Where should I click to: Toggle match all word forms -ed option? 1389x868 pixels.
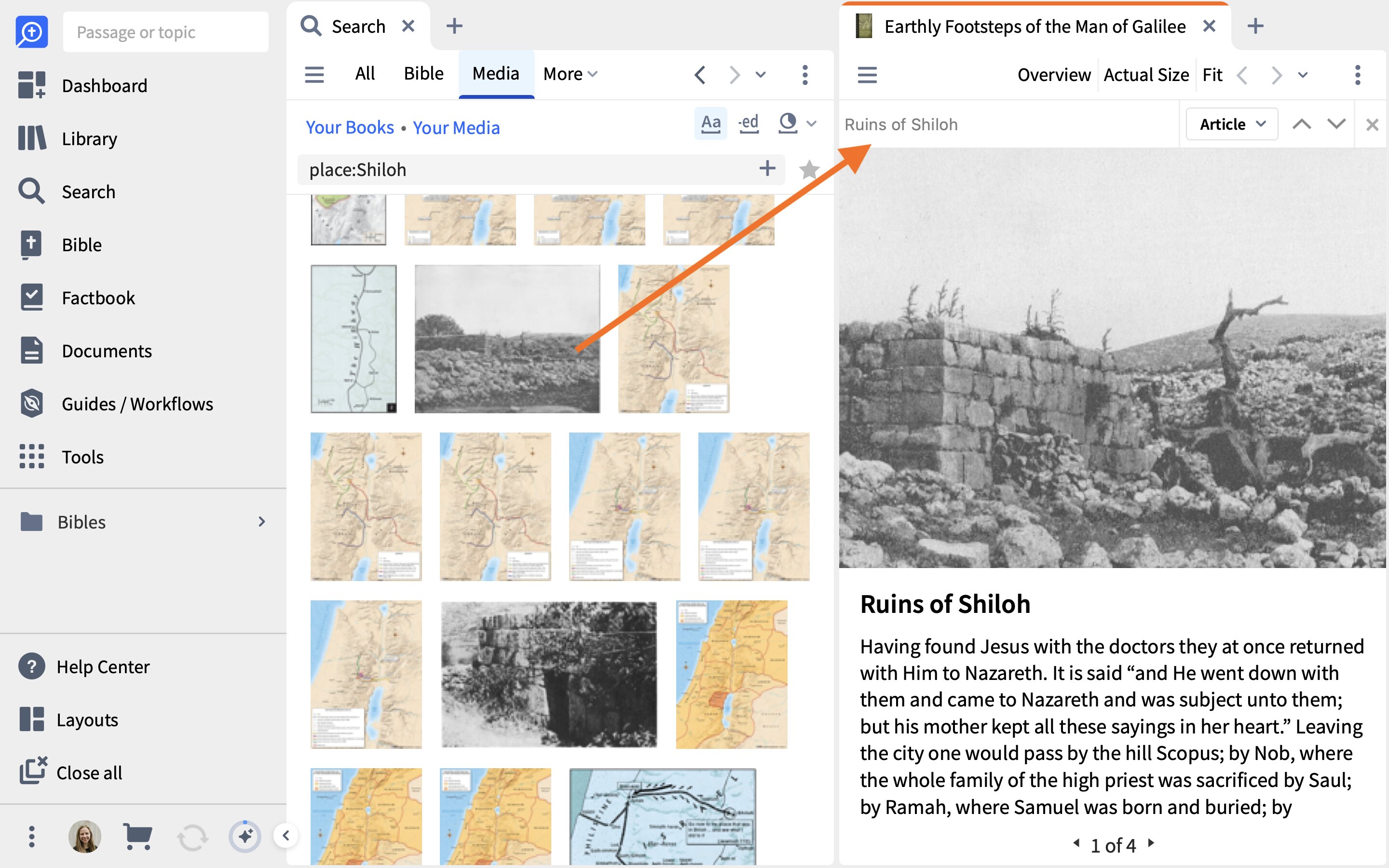pos(749,123)
